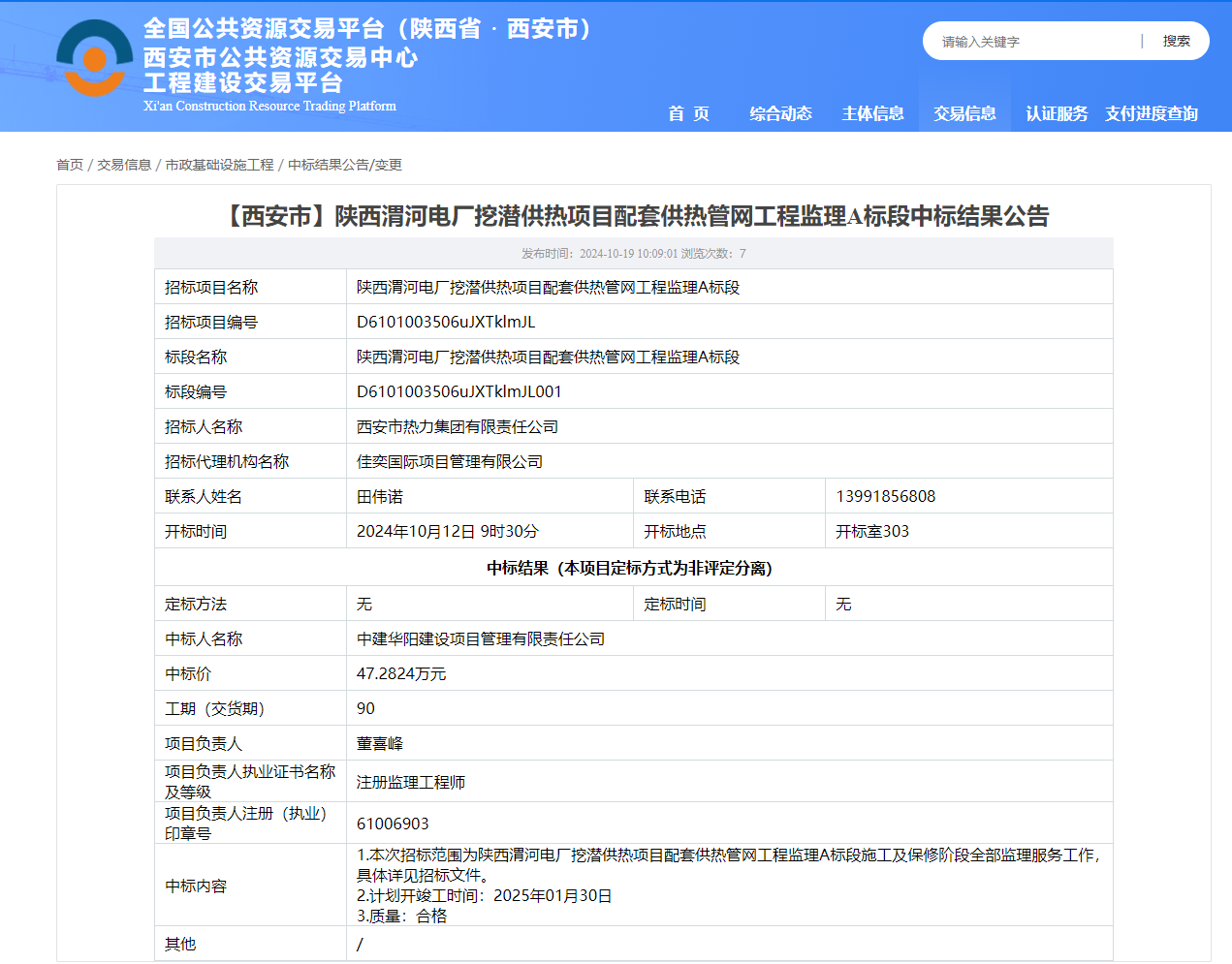Click the 招标项目名称 label cell
The image size is (1232, 964).
[x=250, y=288]
